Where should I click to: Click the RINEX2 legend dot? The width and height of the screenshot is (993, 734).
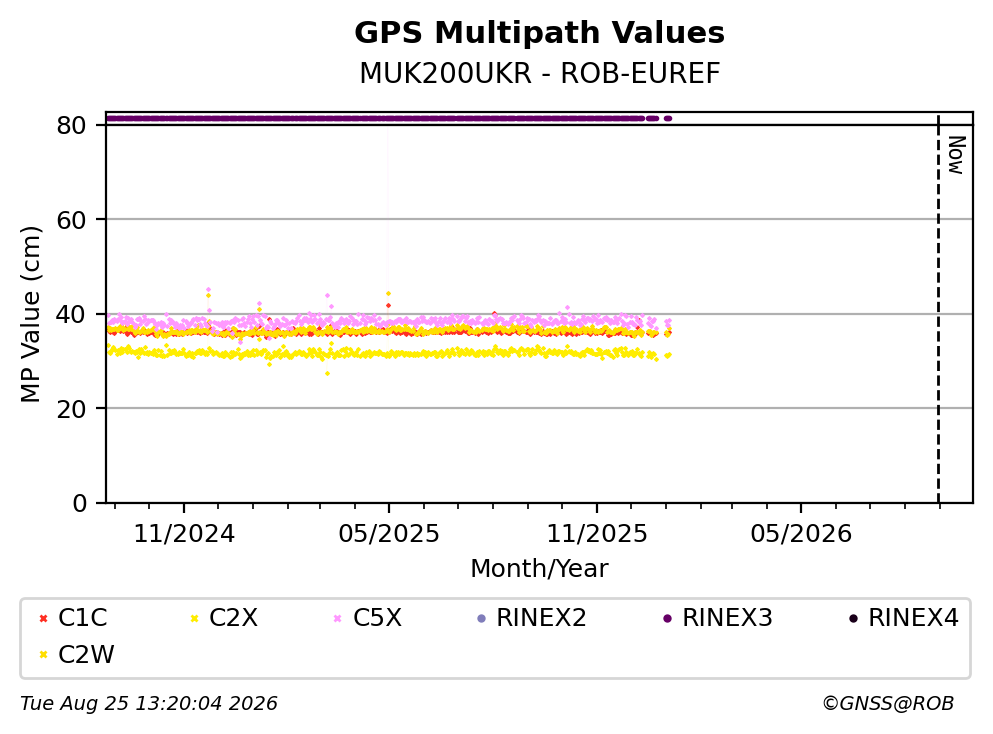[481, 618]
